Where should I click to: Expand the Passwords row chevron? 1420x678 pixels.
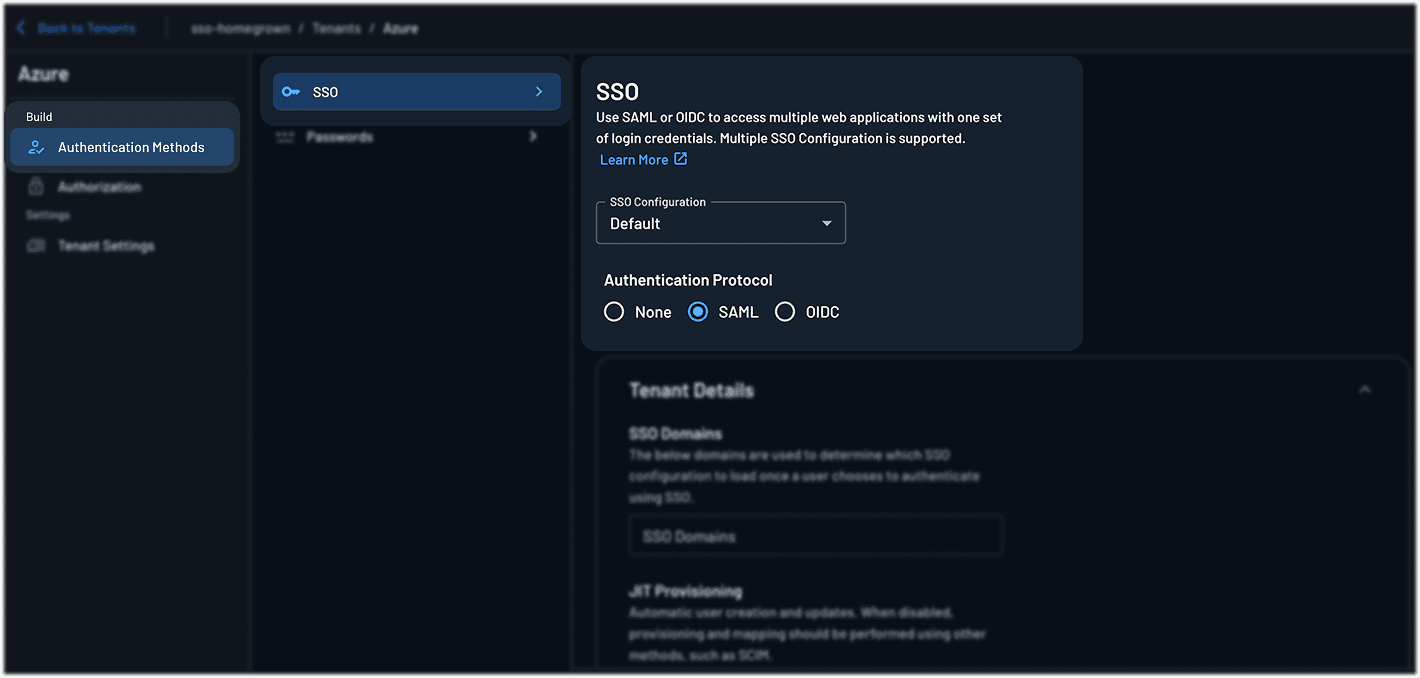point(533,136)
